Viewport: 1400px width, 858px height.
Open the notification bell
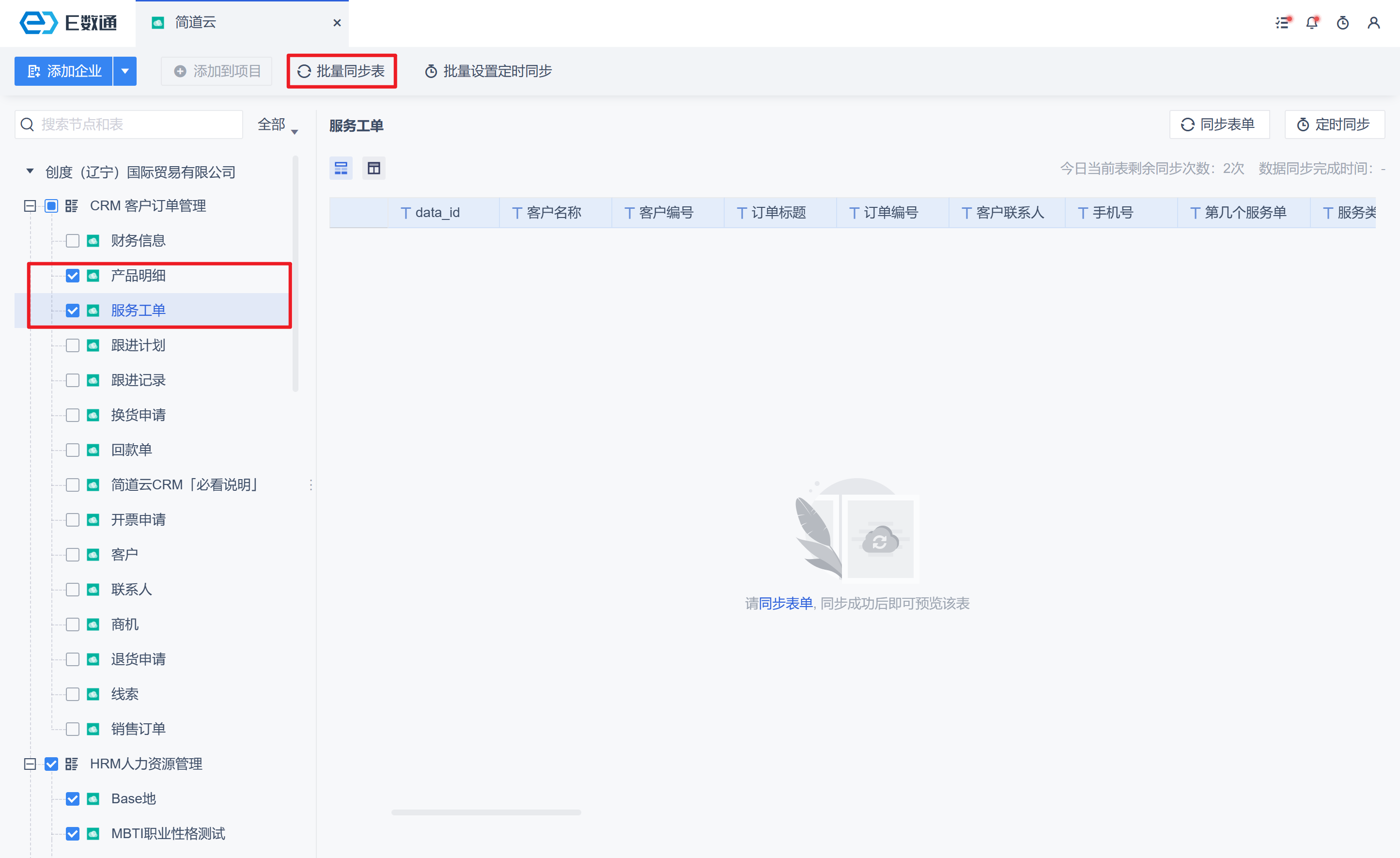click(1312, 23)
